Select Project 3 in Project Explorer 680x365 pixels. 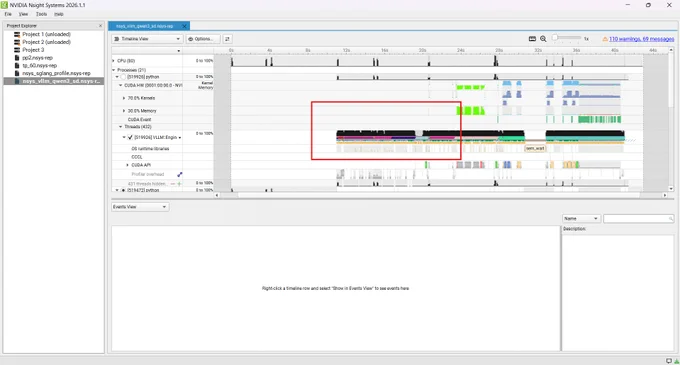click(33, 50)
